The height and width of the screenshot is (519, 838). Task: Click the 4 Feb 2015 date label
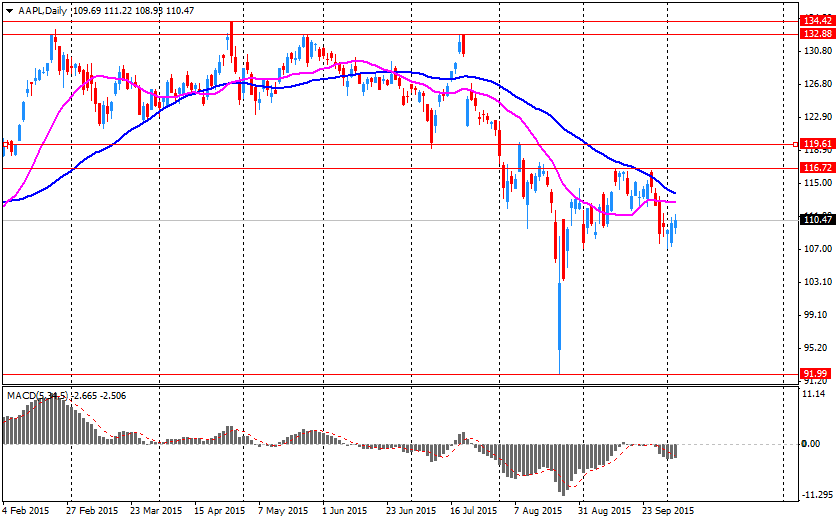(25, 510)
